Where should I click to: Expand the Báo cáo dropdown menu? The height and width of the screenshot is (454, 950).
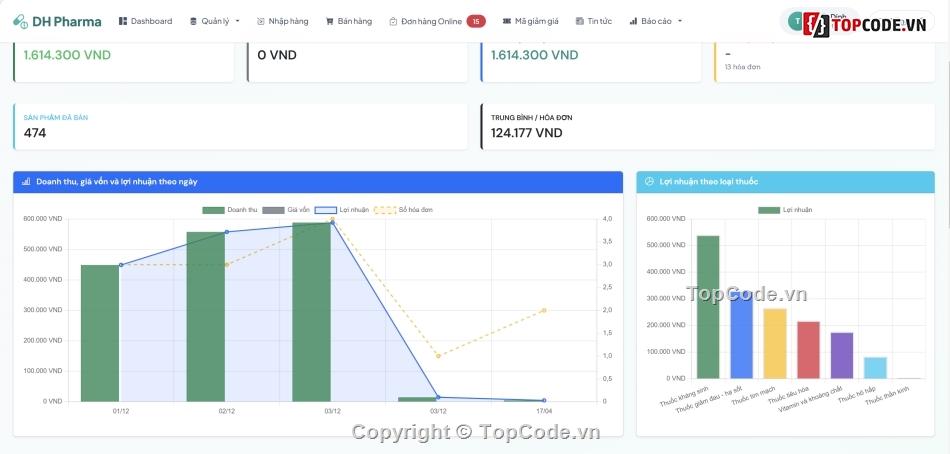pyautogui.click(x=656, y=21)
